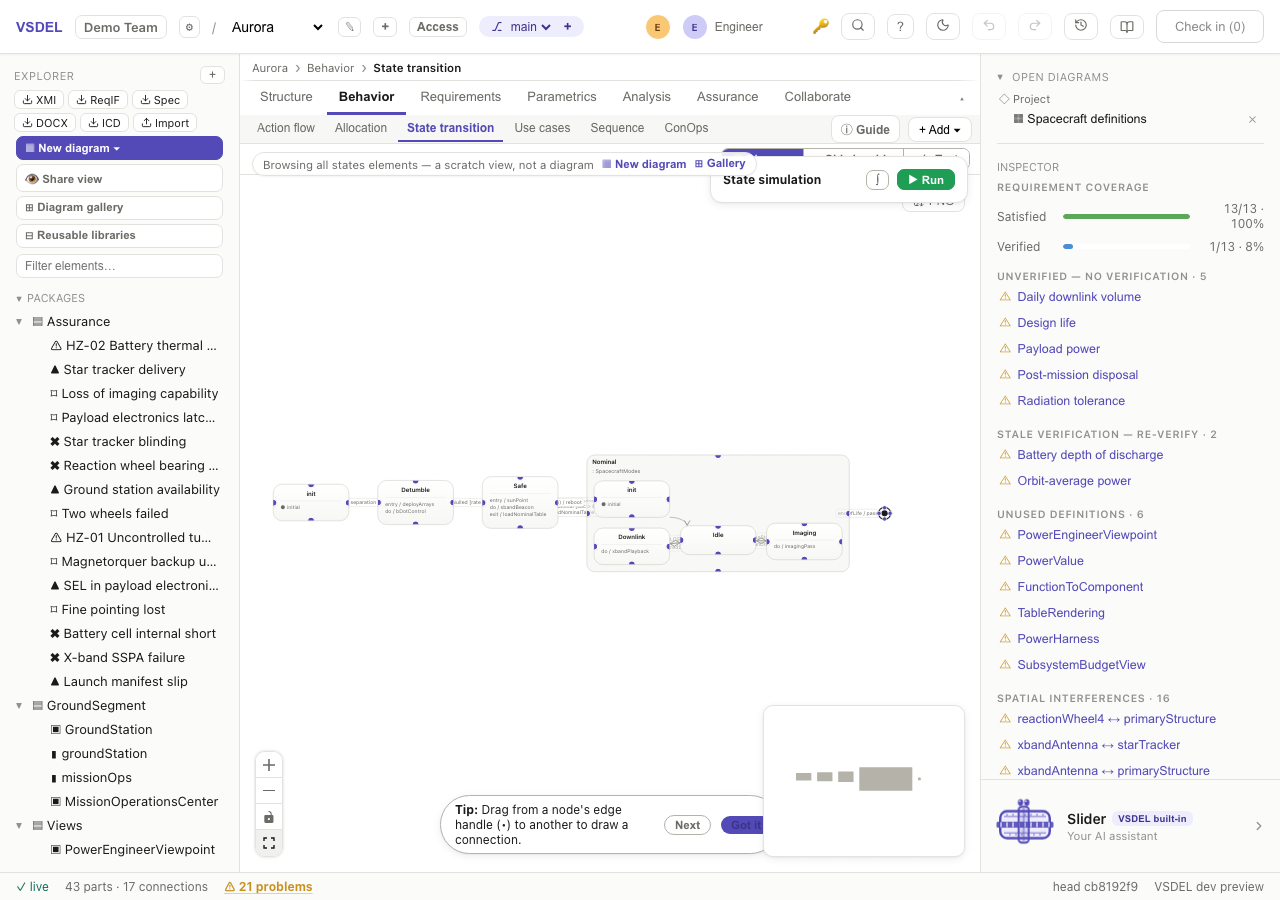Click the redo arrow icon
The image size is (1280, 900).
1035,27
